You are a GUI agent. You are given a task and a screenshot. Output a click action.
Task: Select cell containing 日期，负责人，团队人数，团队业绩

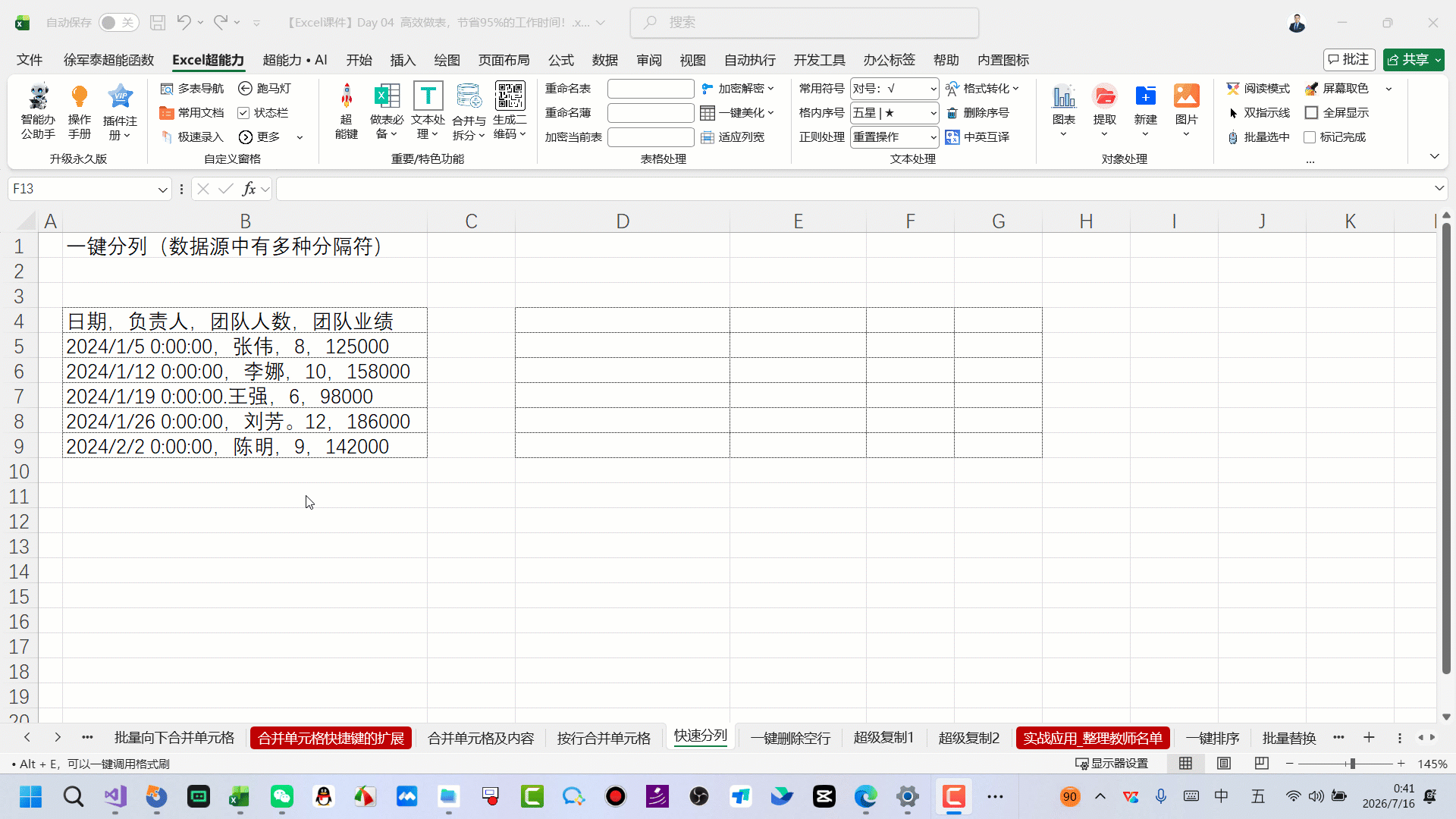tap(245, 321)
